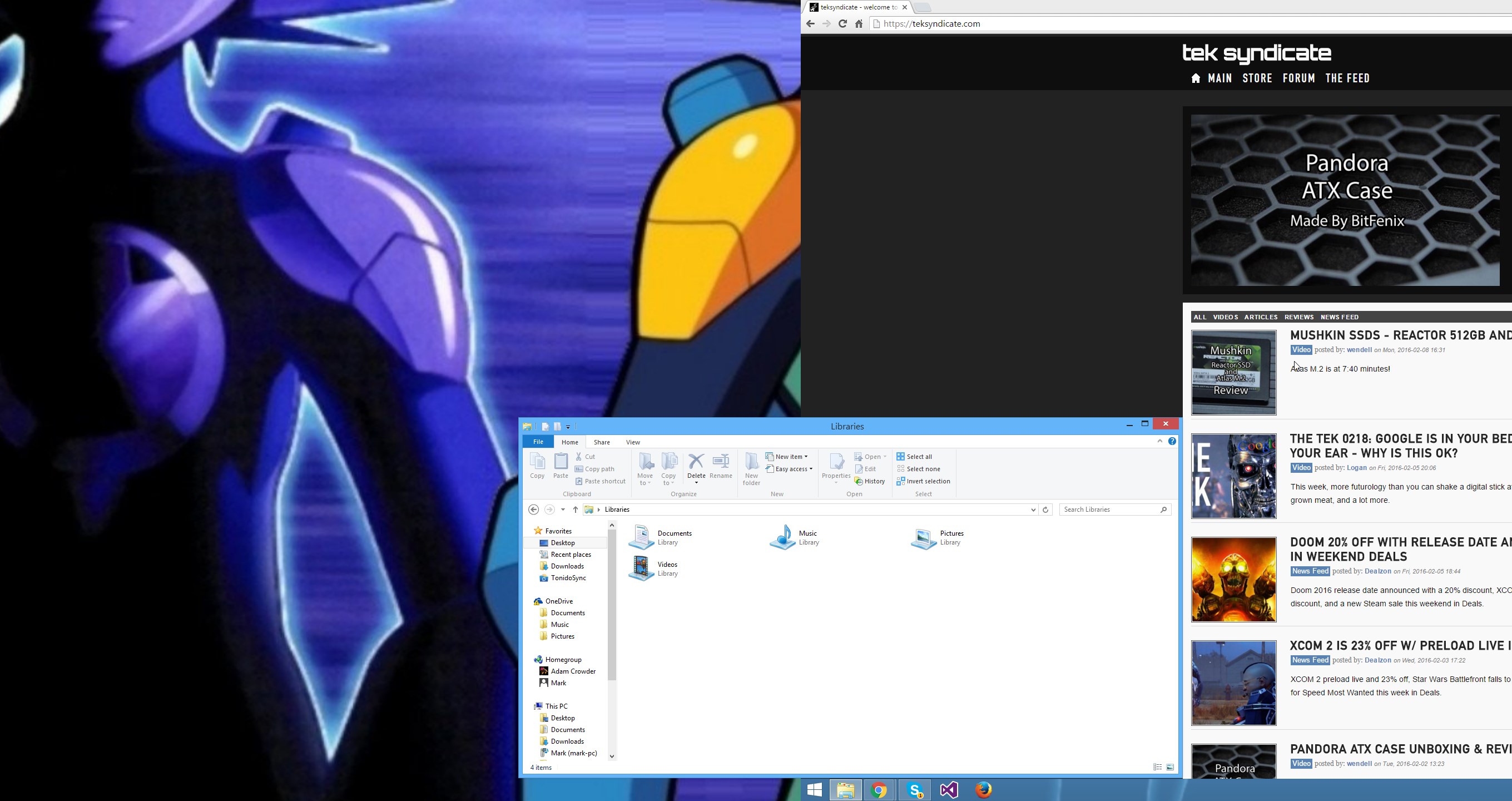Click the Chrome address bar URL
1512x801 pixels.
tap(931, 24)
